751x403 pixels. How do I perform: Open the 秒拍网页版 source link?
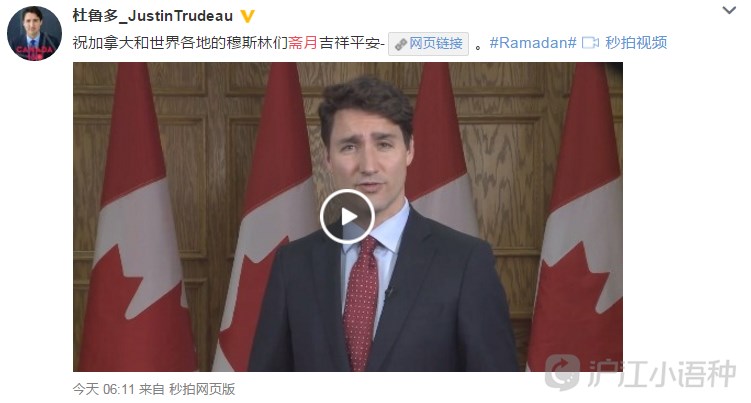tap(202, 389)
